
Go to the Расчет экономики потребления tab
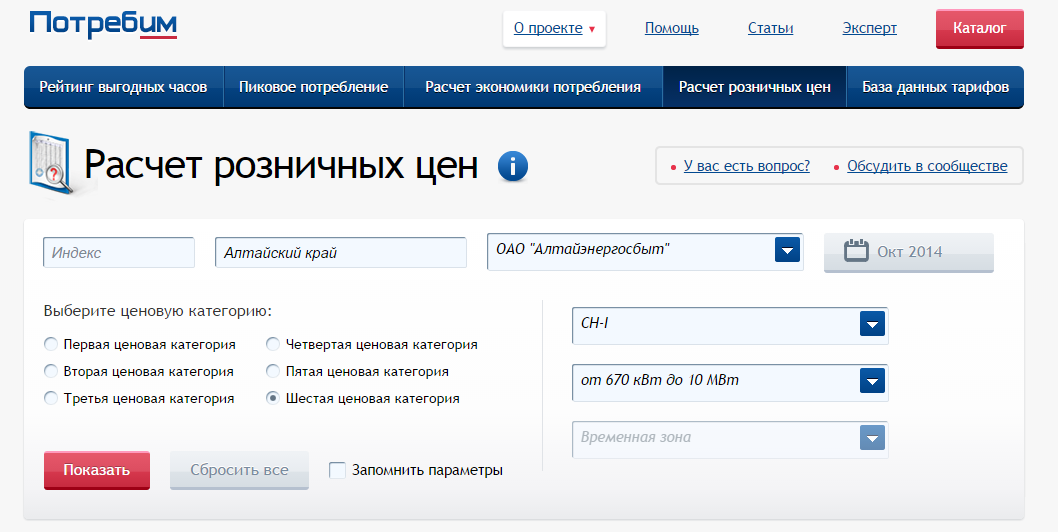coord(533,87)
